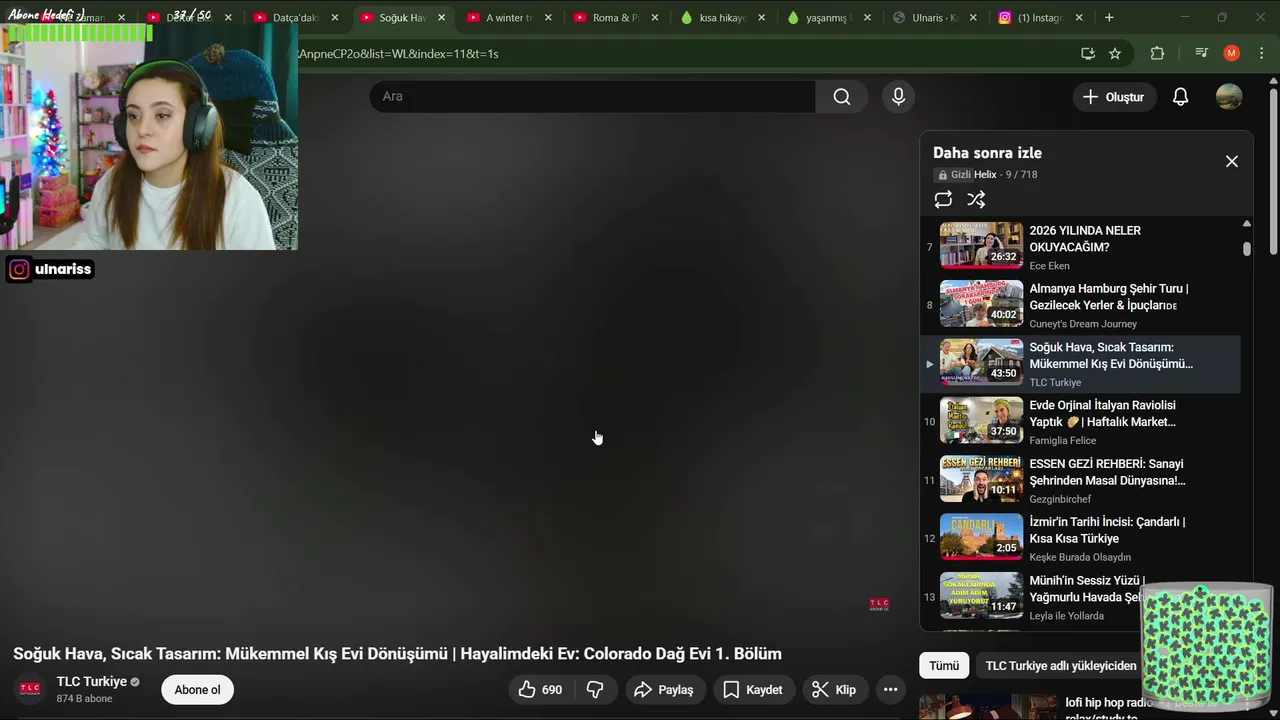Open thumbnail of 2026 YILINDA NELER OKUYACAĞIM
1280x720 pixels.
tap(981, 245)
